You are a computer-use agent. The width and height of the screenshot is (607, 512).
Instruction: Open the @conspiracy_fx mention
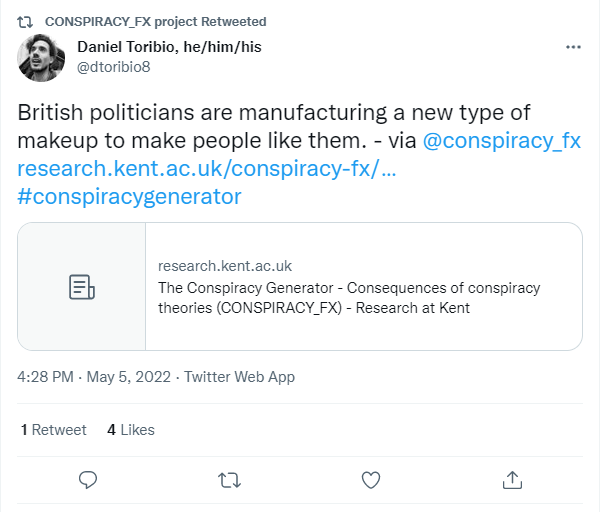coord(502,142)
